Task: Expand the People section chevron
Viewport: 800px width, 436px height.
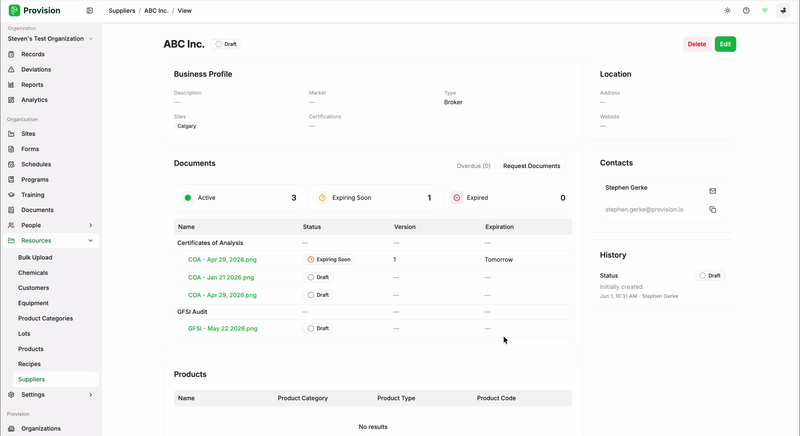Action: [91, 225]
